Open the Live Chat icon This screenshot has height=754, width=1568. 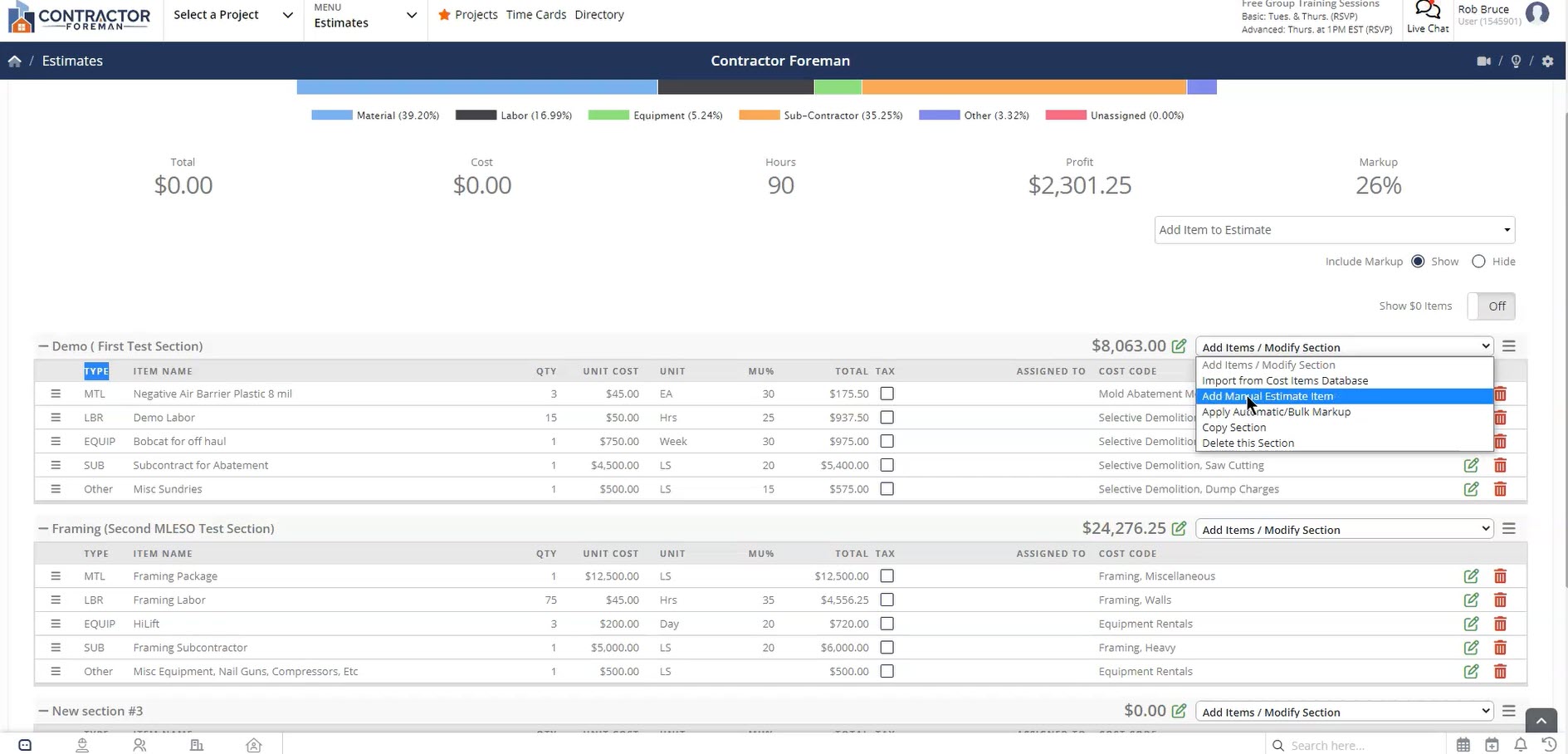click(1427, 12)
